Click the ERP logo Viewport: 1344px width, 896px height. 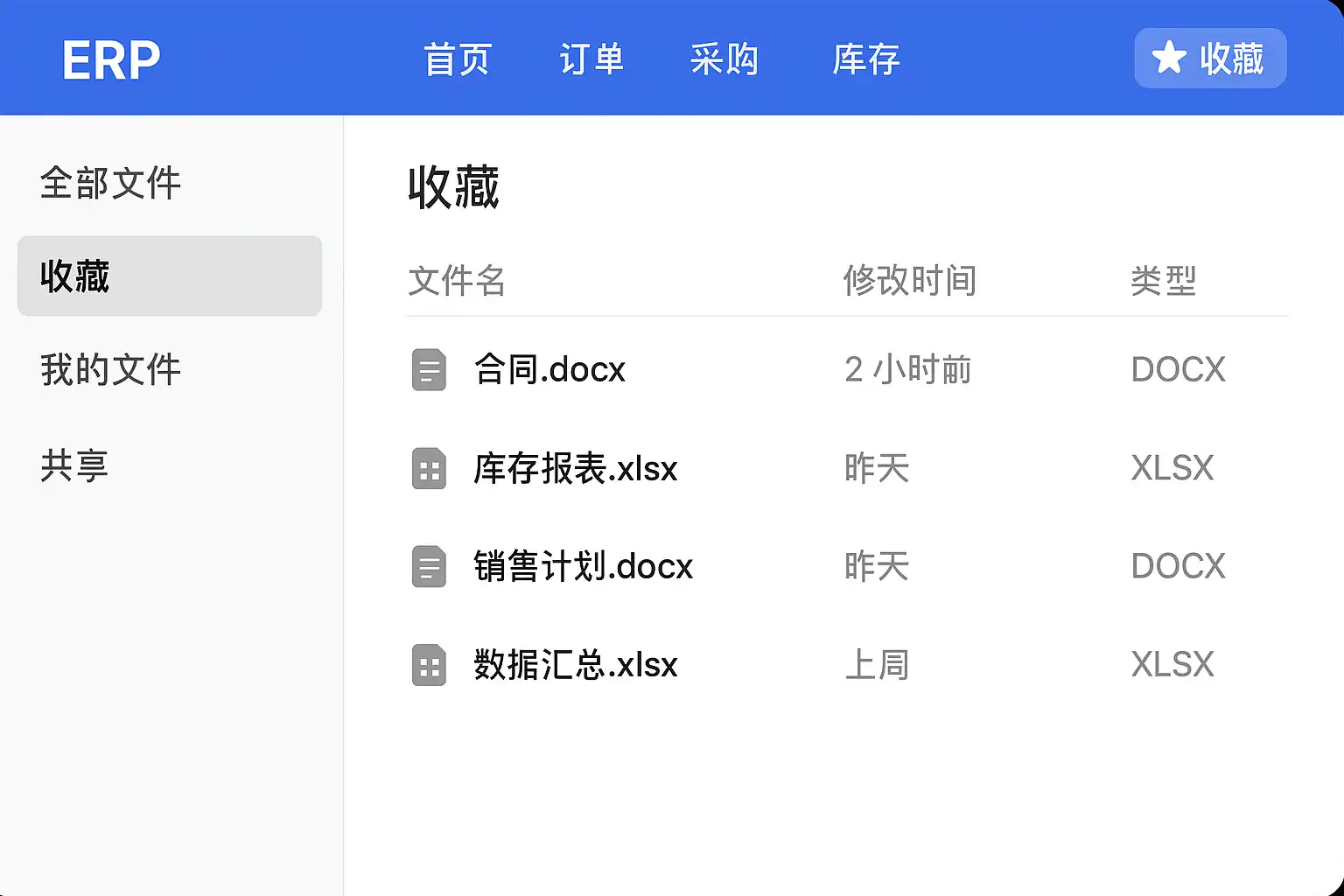point(111,60)
